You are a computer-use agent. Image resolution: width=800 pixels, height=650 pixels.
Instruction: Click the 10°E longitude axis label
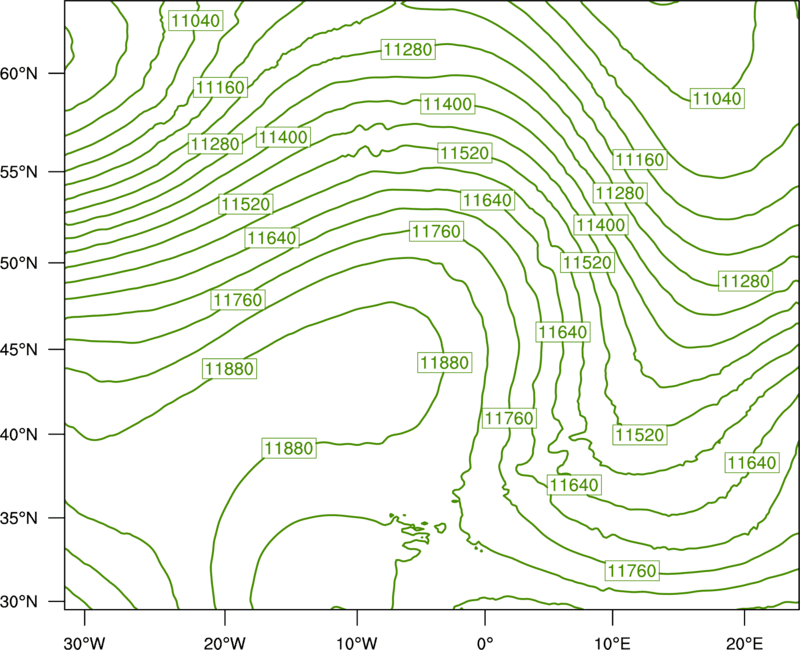click(x=612, y=643)
